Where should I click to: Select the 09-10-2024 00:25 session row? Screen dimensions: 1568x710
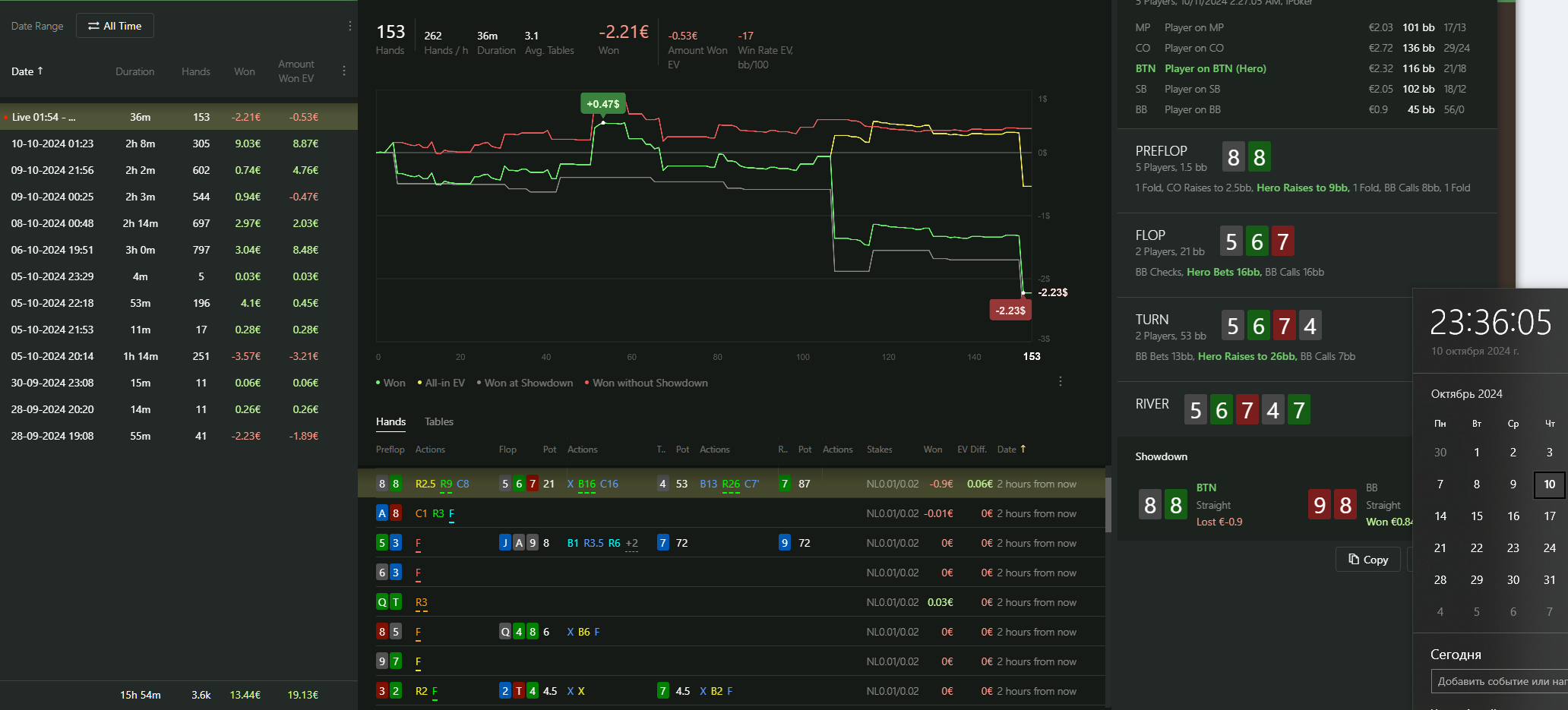[x=179, y=197]
